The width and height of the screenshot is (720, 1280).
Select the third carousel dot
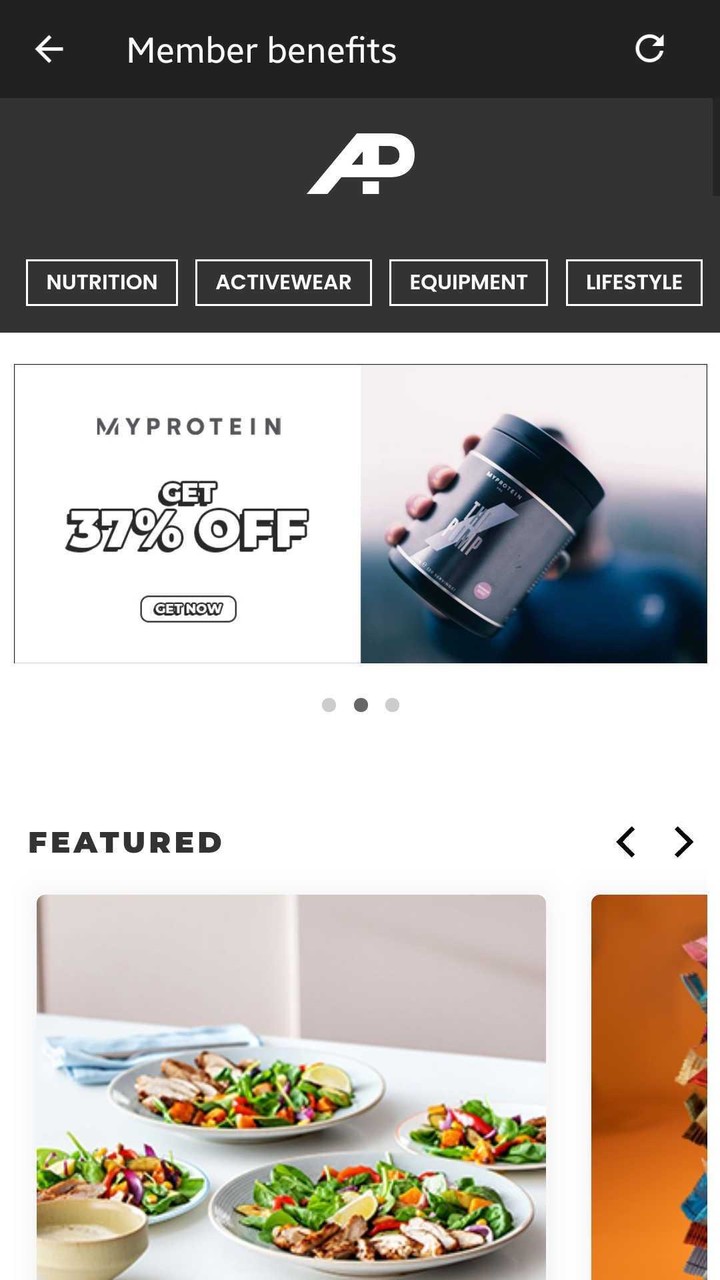[392, 705]
